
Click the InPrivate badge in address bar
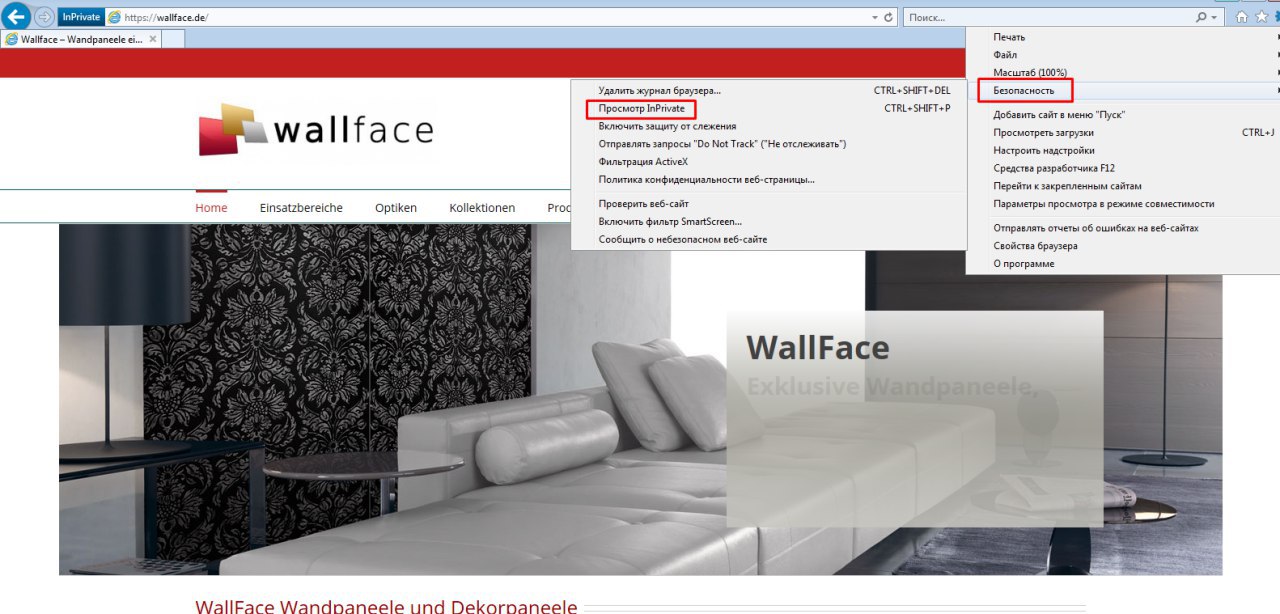click(81, 17)
